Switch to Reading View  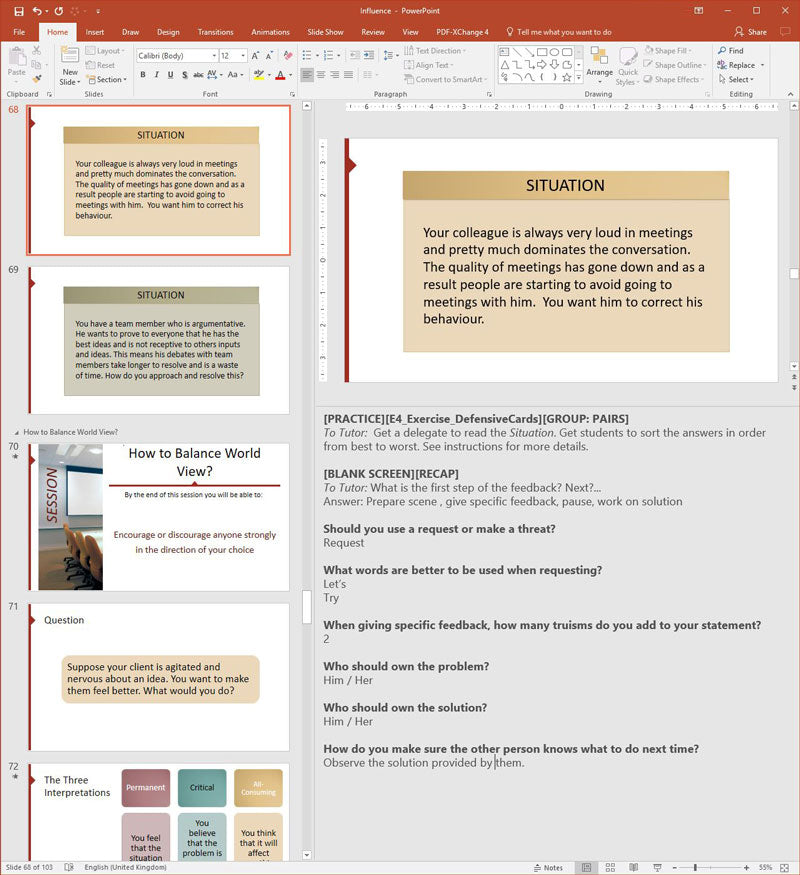[x=633, y=867]
